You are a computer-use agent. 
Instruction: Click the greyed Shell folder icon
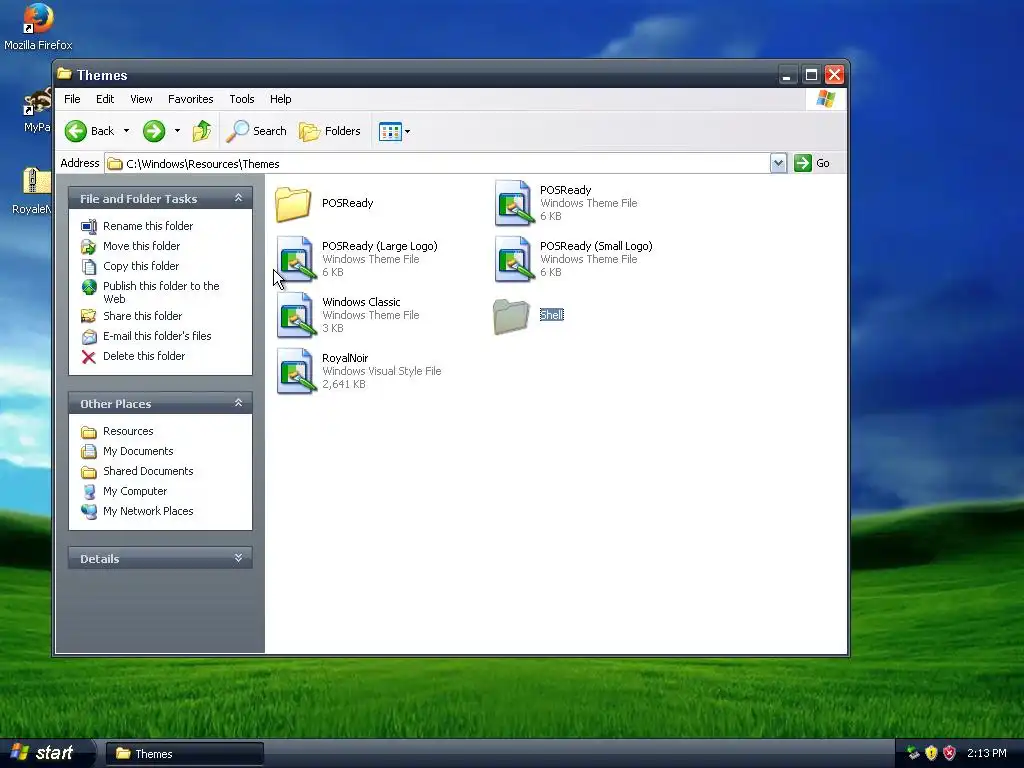click(x=511, y=316)
